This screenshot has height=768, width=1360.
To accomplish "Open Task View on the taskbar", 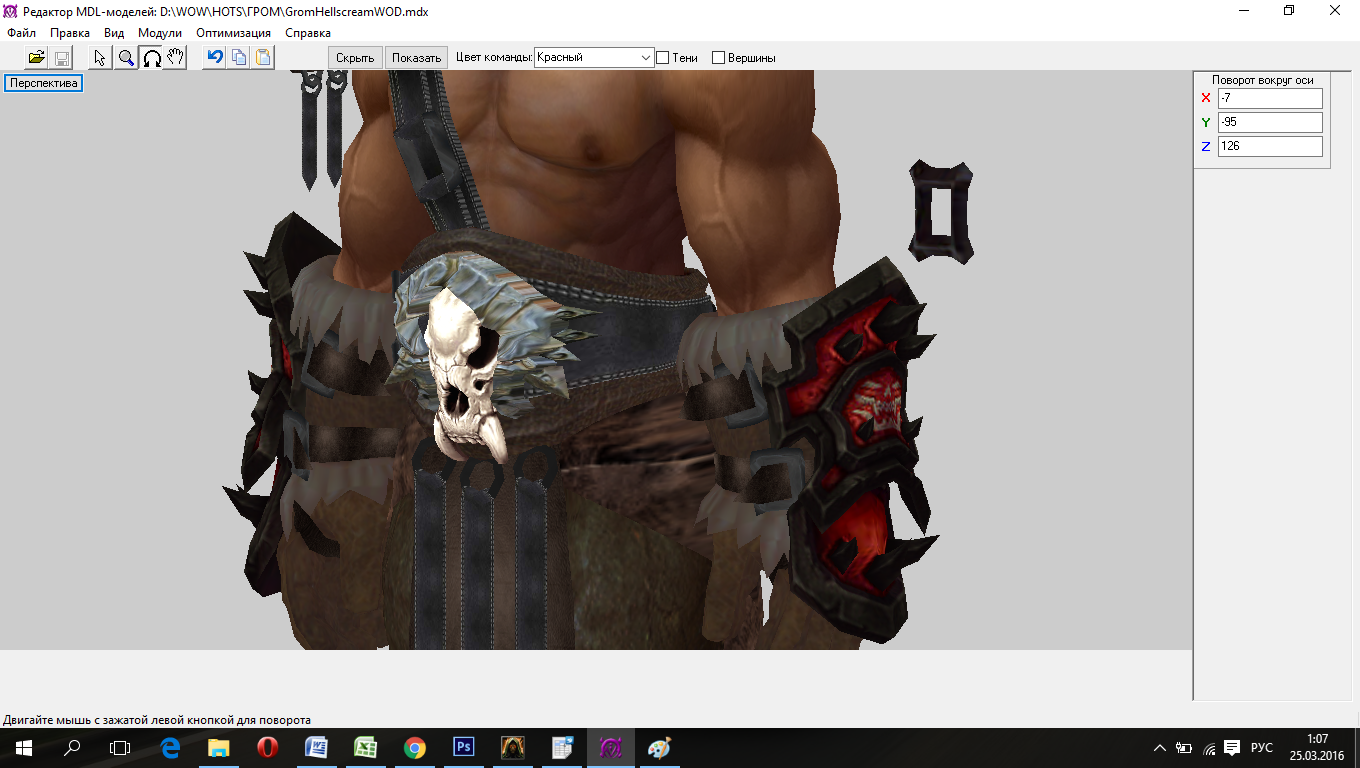I will tap(120, 748).
